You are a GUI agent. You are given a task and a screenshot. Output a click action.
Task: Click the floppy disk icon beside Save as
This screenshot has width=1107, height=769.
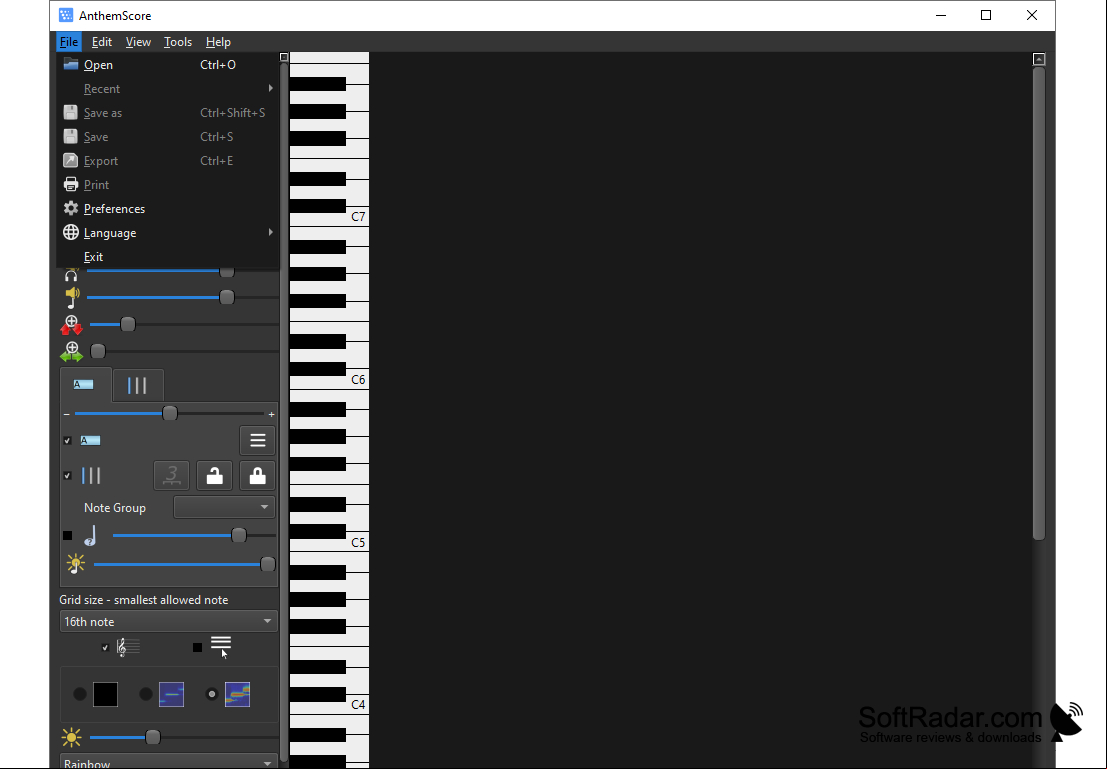[71, 112]
